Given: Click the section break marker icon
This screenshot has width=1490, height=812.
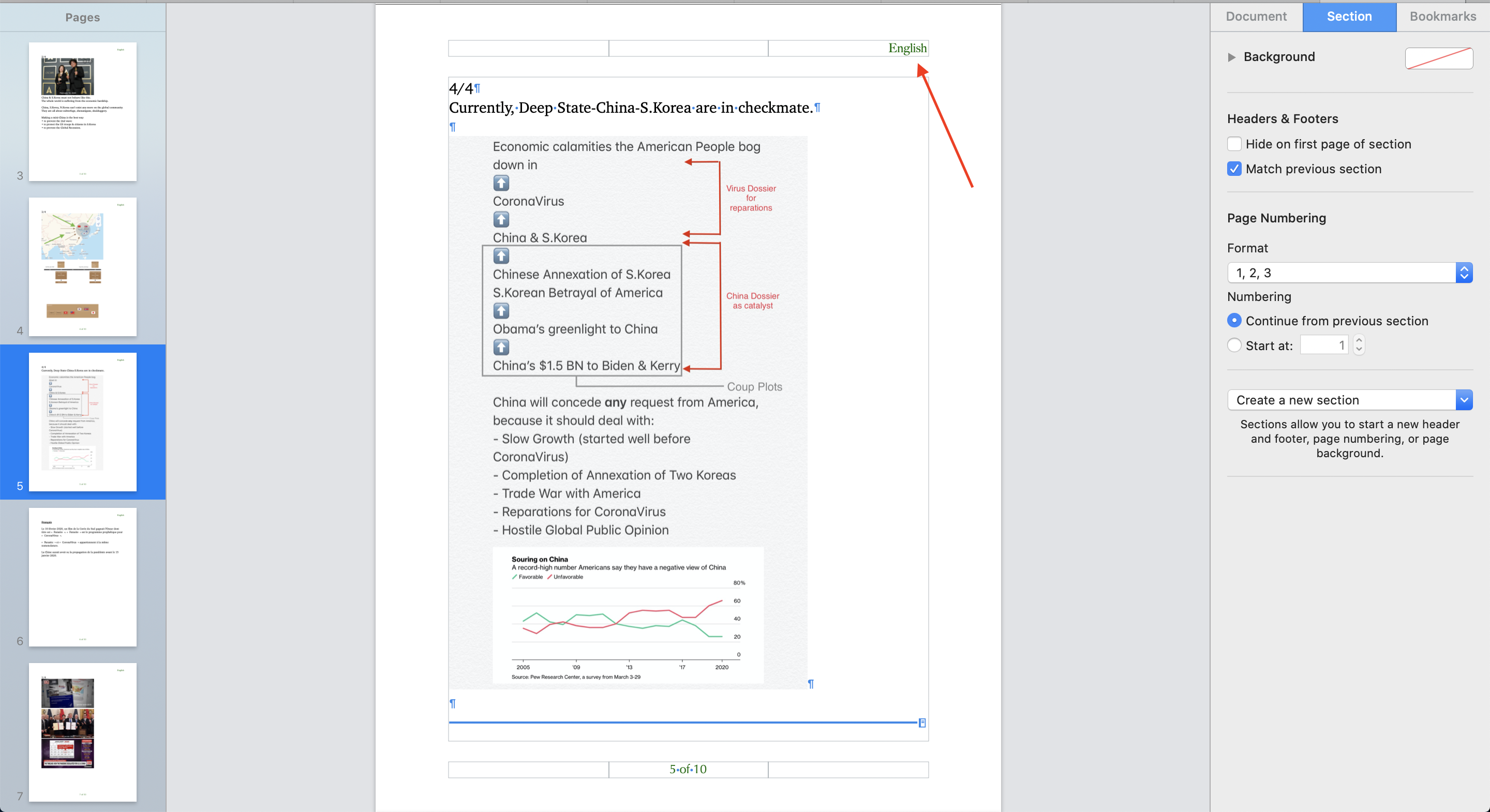Looking at the screenshot, I should click(922, 723).
